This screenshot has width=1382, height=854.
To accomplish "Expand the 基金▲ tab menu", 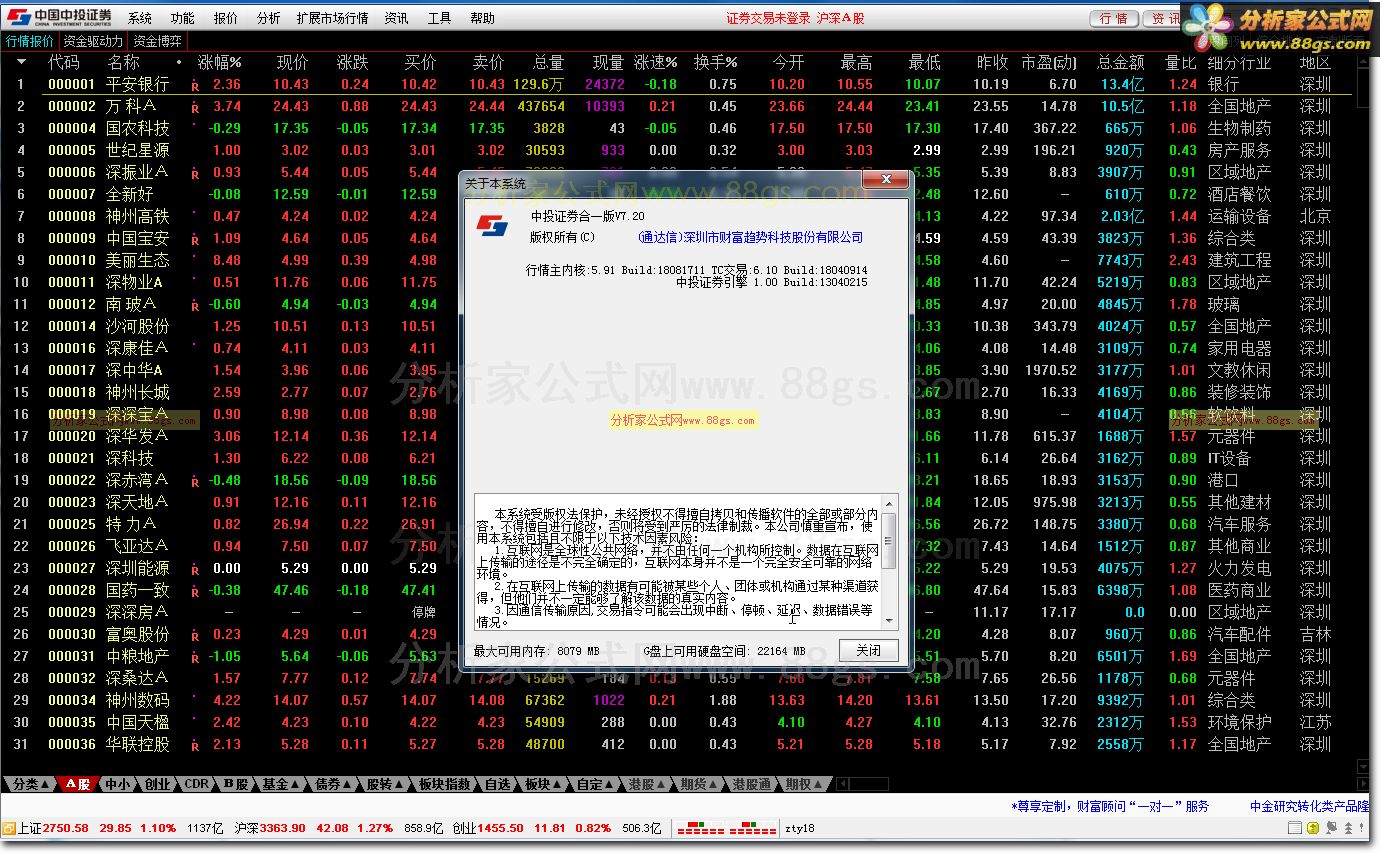I will point(282,784).
